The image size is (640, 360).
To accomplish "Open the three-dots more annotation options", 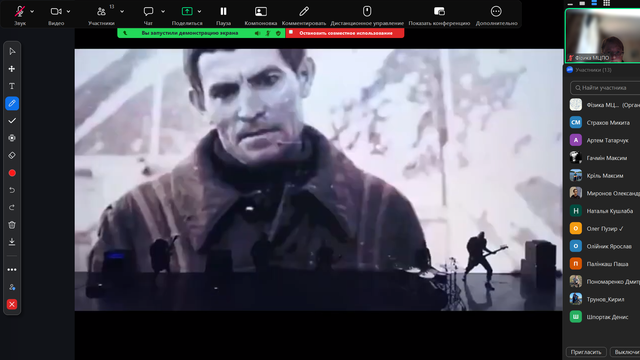I will 12,270.
